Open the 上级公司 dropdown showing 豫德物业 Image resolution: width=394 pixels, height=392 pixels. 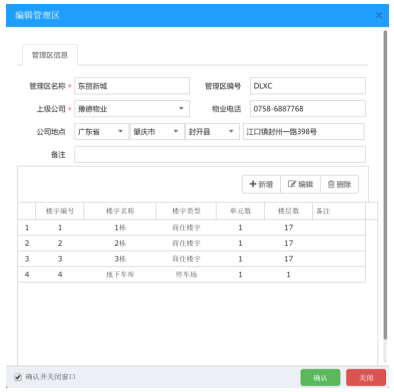[132, 109]
